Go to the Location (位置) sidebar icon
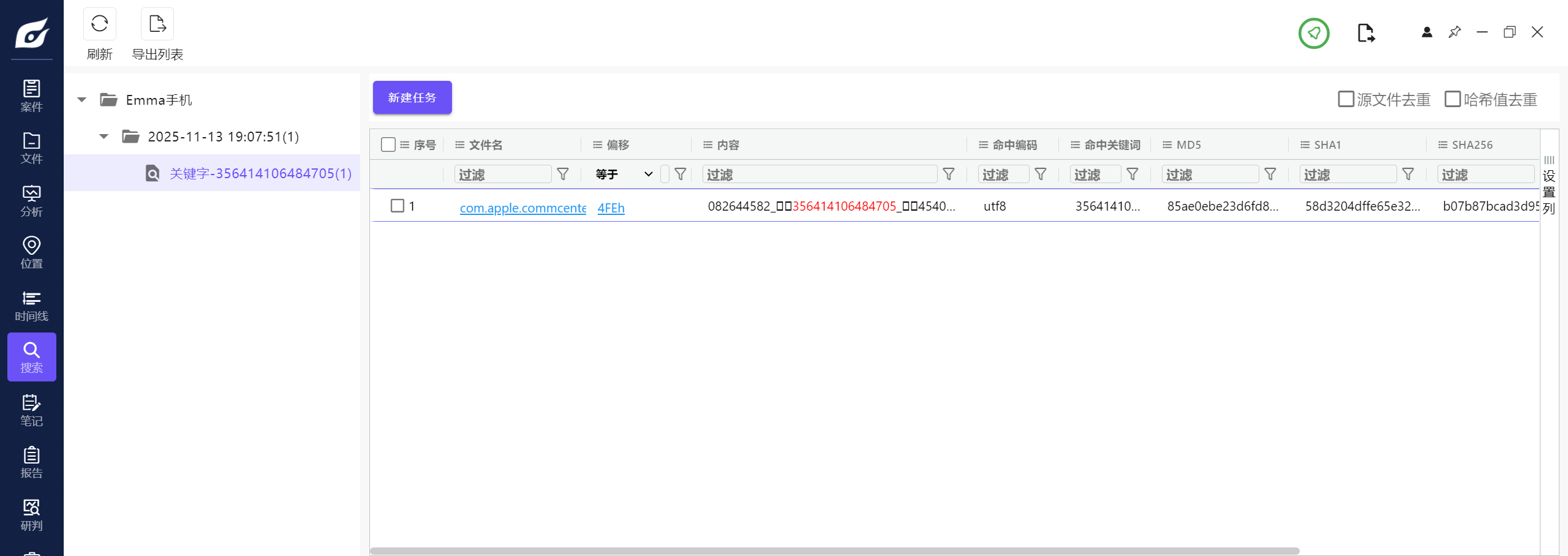This screenshot has height=556, width=1568. coord(31,253)
